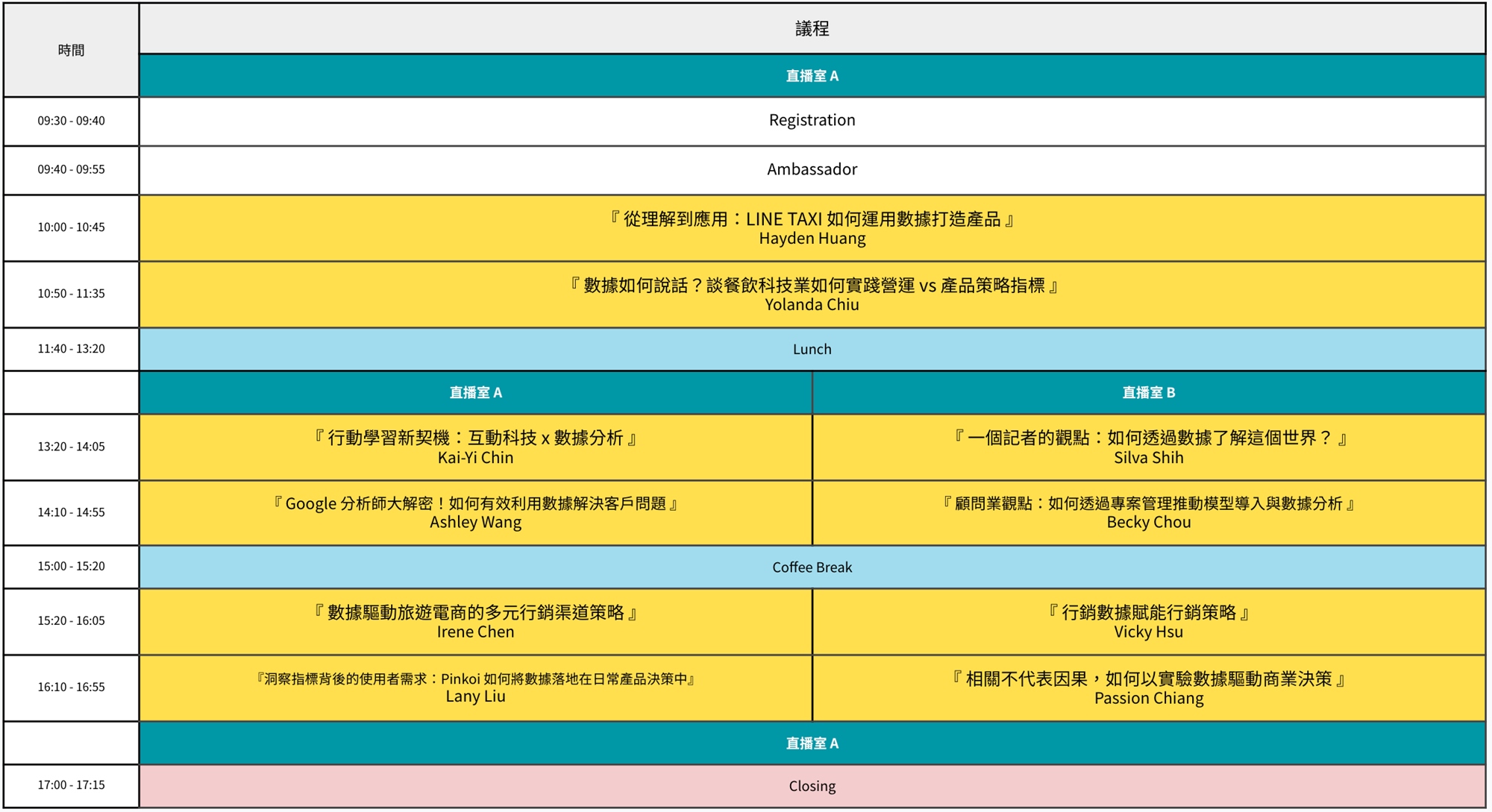Open Kai-Yi Chin's 行動學習新契機 talk

(475, 447)
